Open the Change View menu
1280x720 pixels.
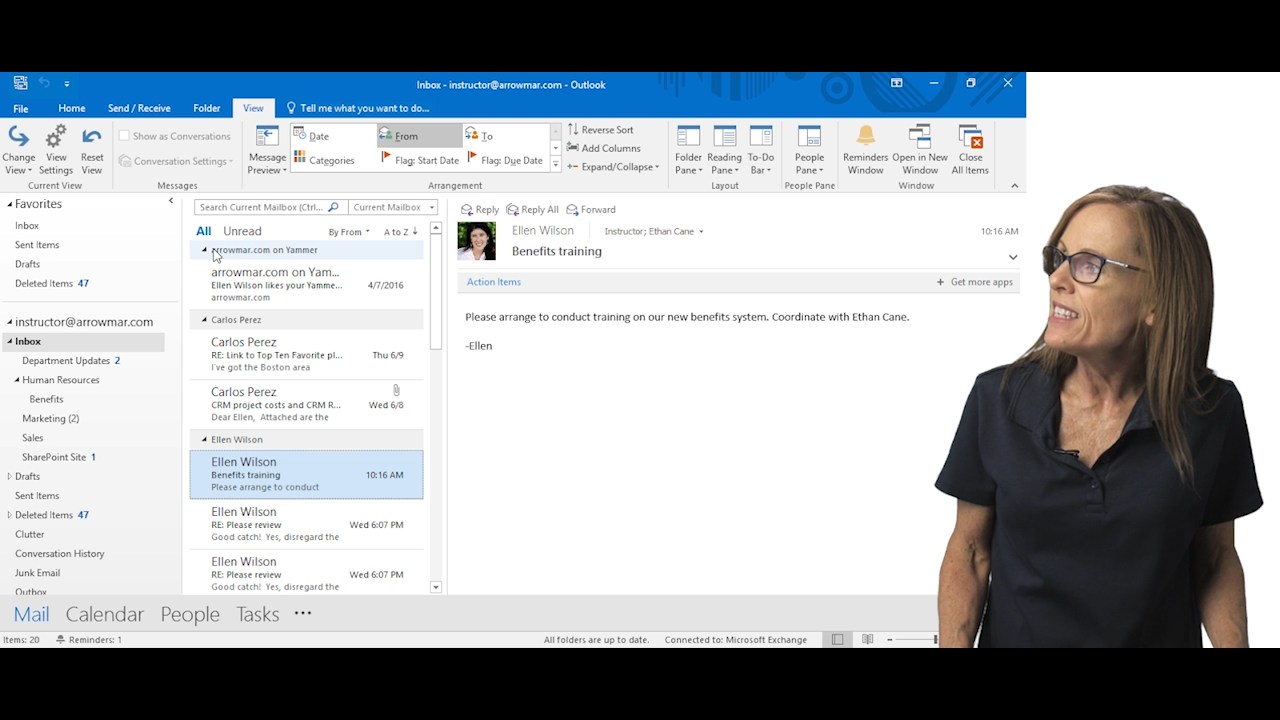tap(18, 150)
